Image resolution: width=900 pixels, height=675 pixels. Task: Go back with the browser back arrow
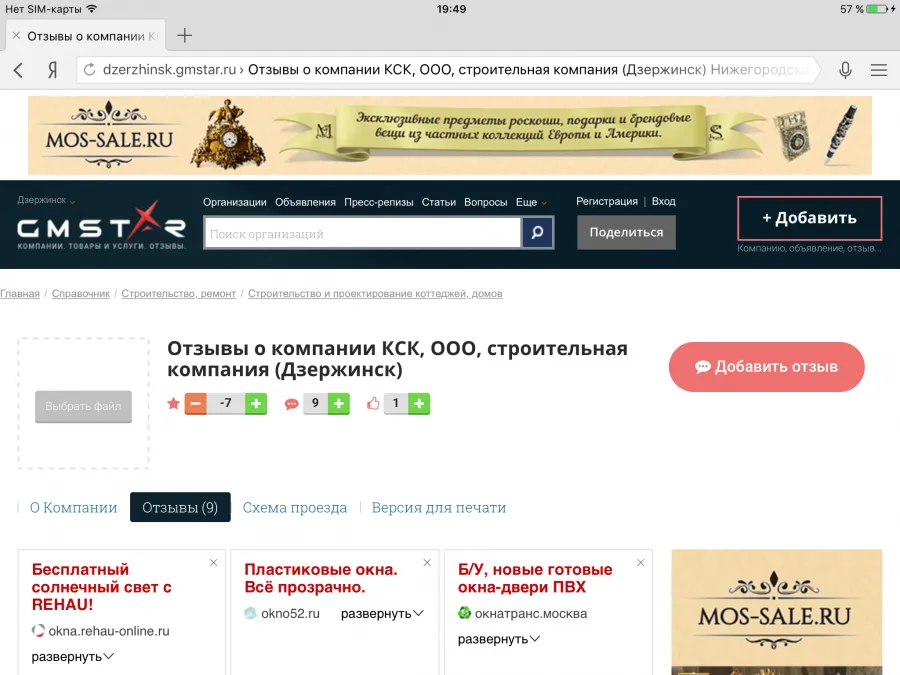point(18,70)
